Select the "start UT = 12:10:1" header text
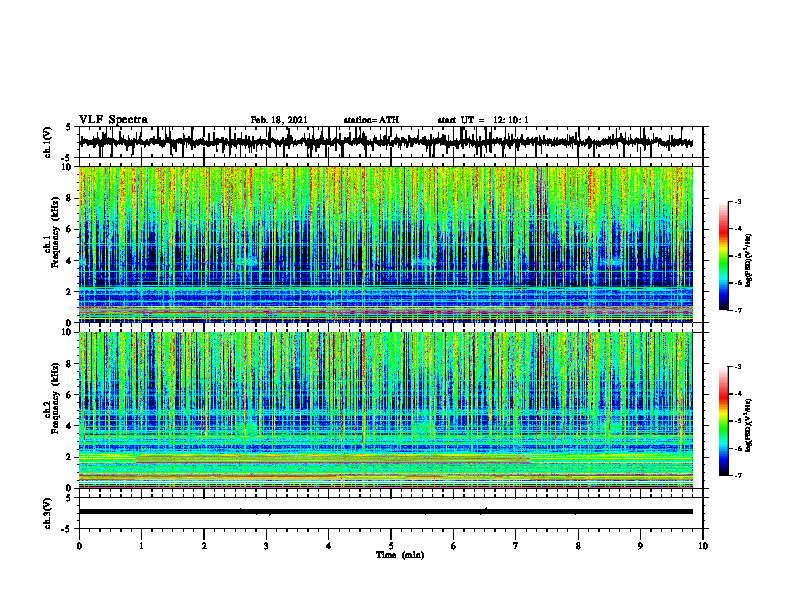Screen dimensions: 792x612 coord(483,120)
